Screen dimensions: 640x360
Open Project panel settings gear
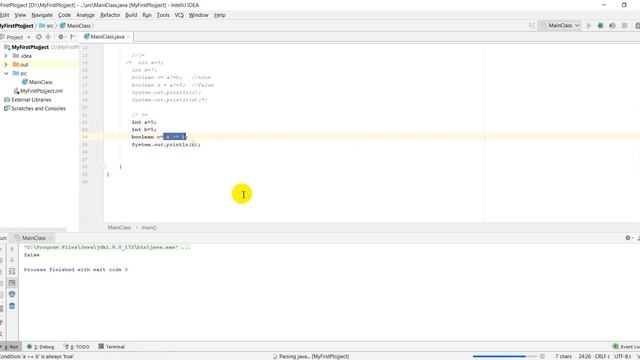[x=61, y=37]
